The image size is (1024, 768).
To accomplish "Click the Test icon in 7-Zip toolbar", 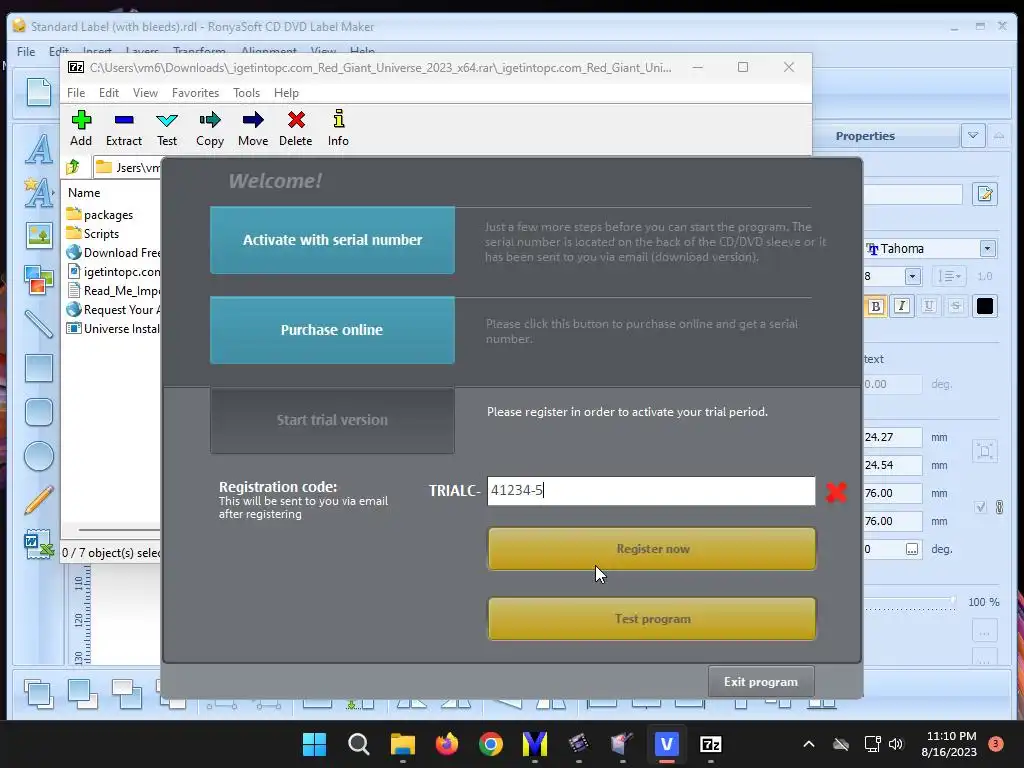I will point(167,128).
